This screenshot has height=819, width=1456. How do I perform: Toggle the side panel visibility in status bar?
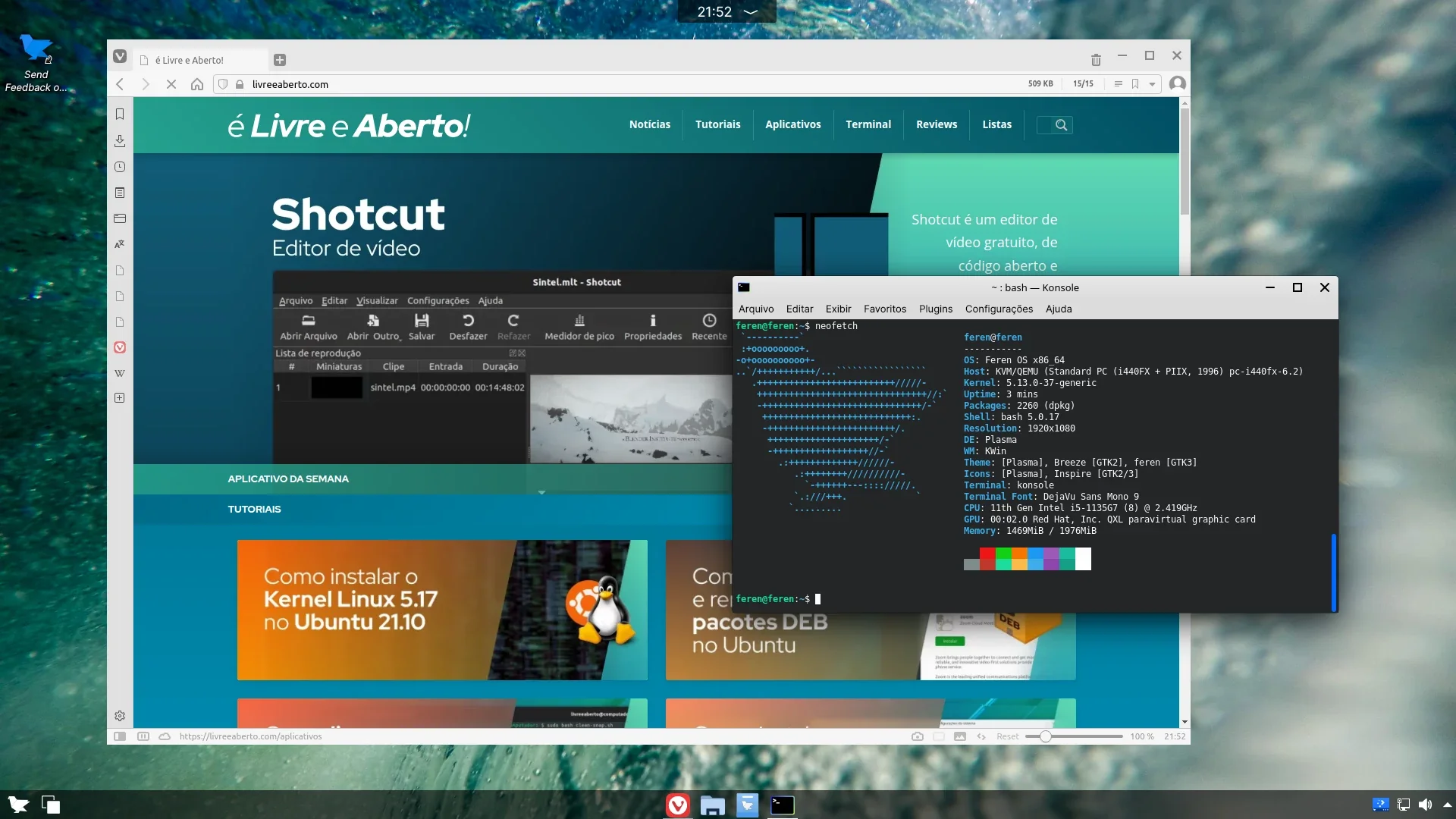(120, 736)
